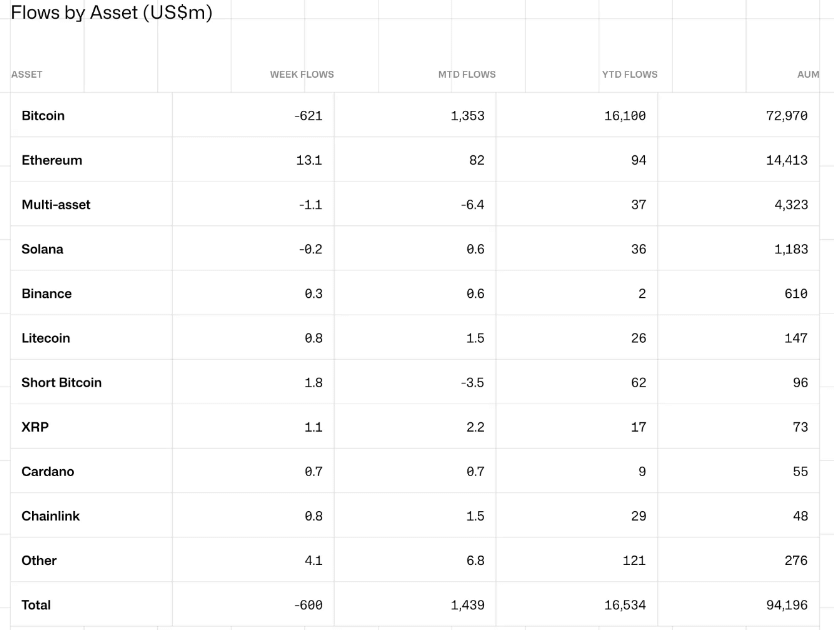834x630 pixels.
Task: Click Bitcoin's week flows value -621
Action: click(x=308, y=116)
